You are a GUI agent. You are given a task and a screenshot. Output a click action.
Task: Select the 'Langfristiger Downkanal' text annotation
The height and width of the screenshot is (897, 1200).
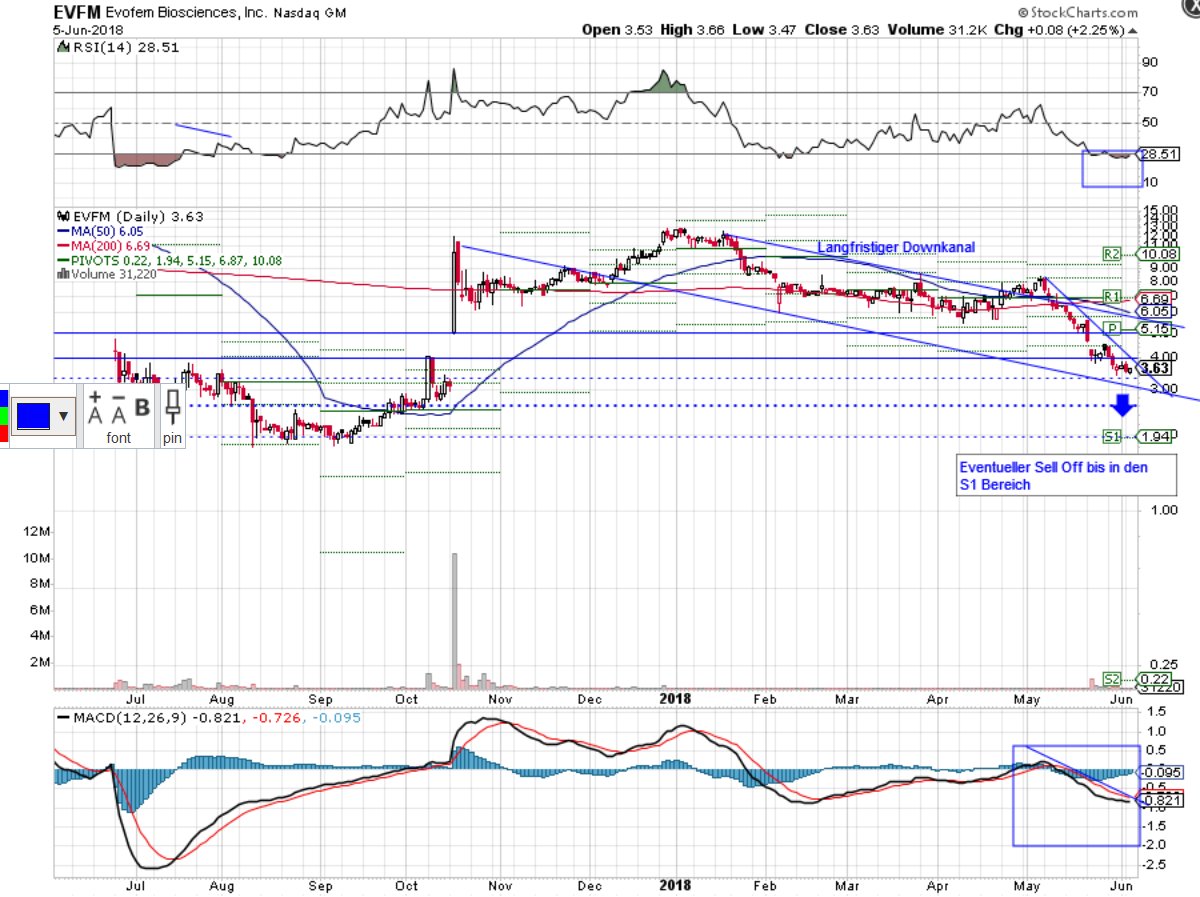click(896, 247)
